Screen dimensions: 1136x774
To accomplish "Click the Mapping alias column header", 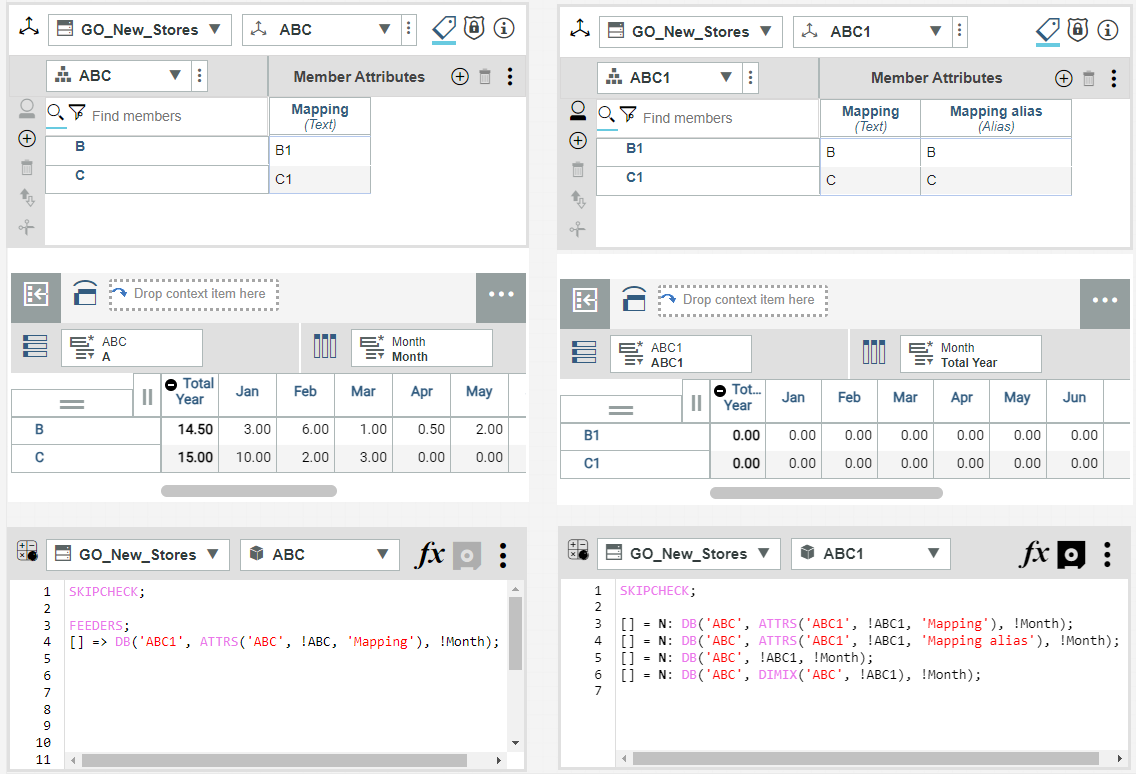I will click(995, 118).
